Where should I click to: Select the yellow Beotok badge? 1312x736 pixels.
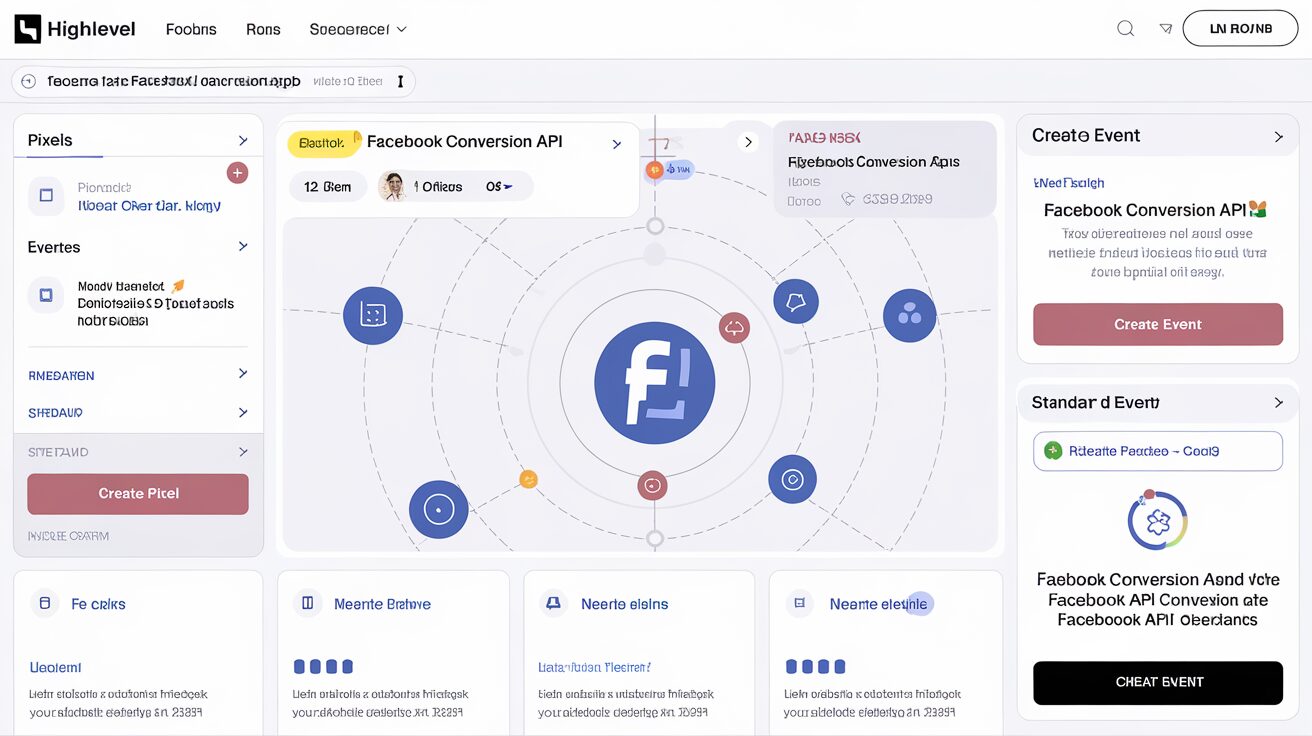[322, 144]
